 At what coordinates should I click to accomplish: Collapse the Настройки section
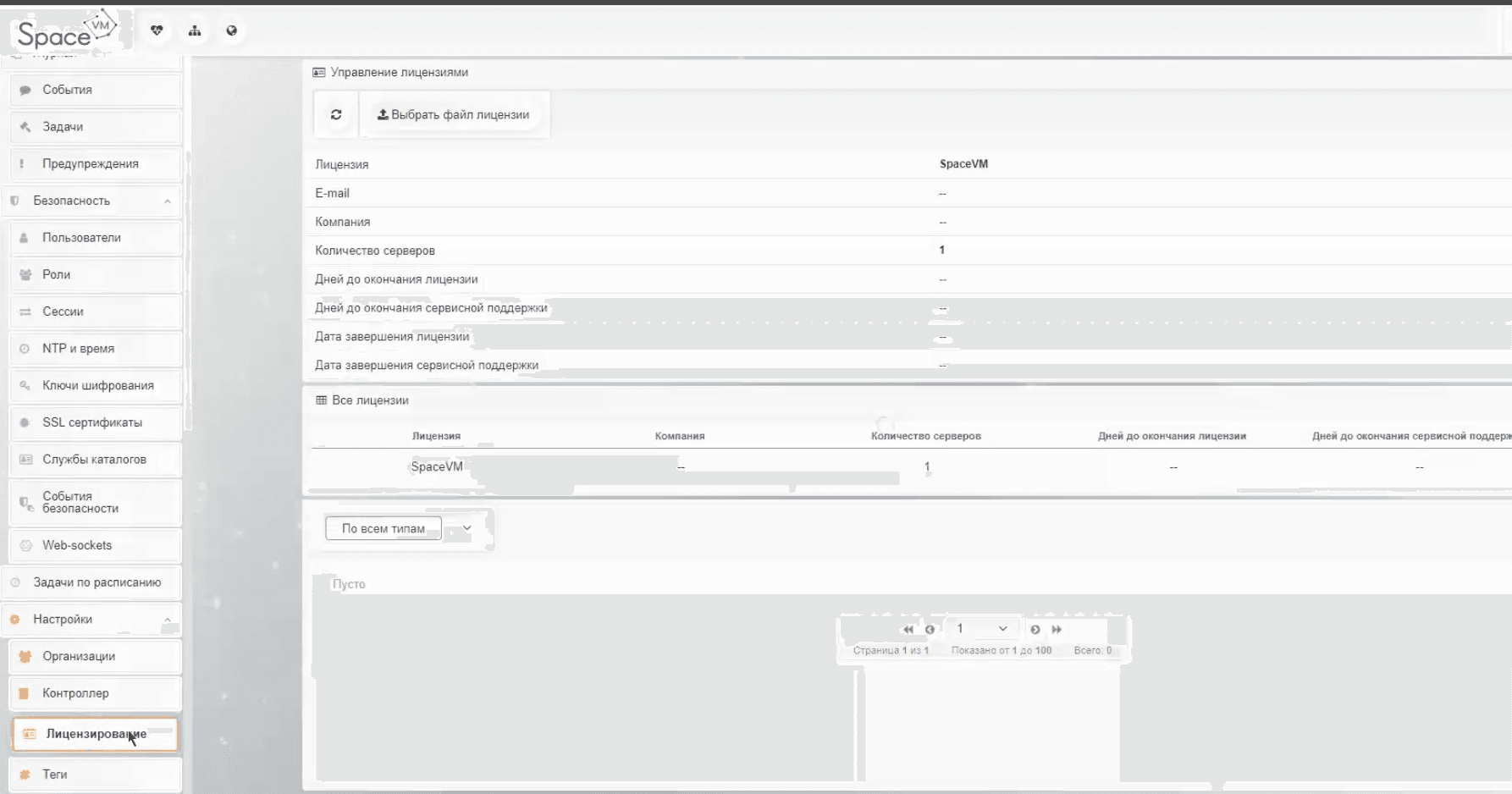coord(167,620)
